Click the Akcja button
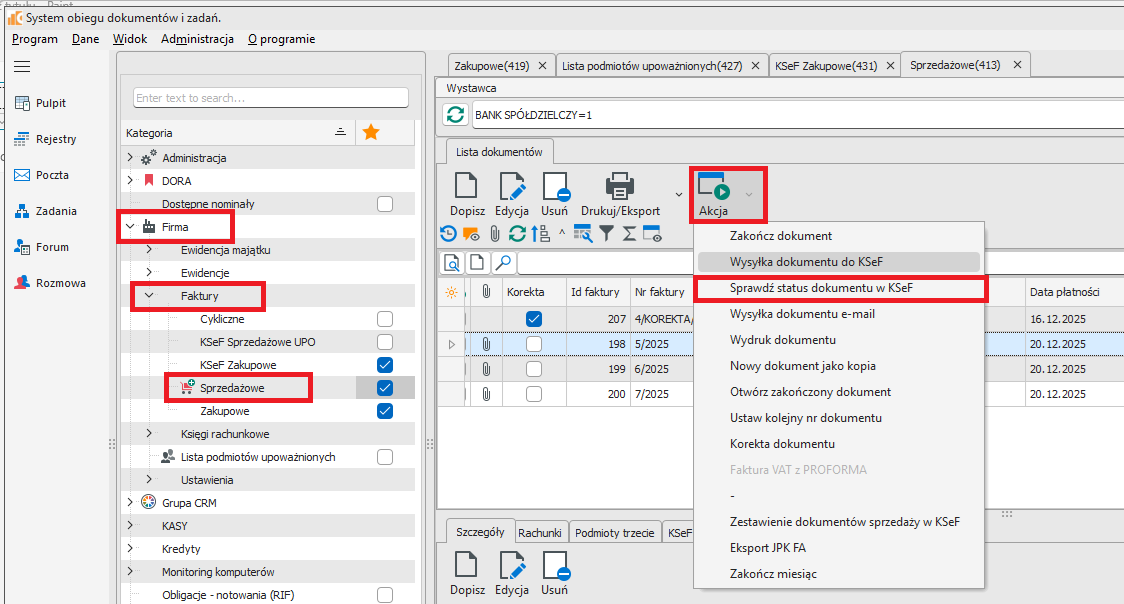 click(714, 194)
